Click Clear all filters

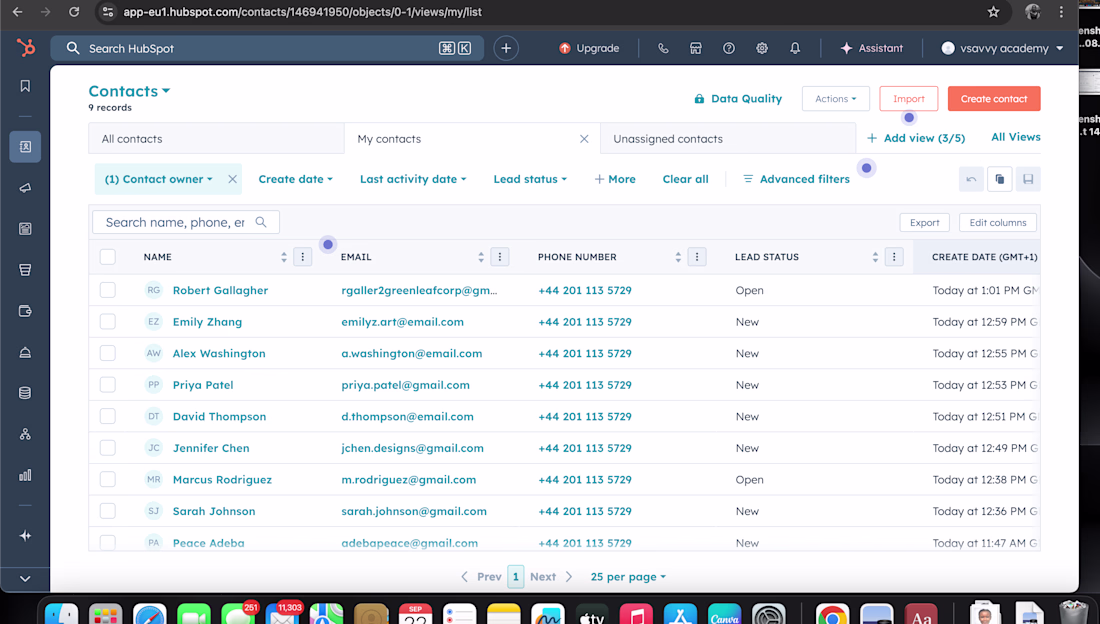pos(685,179)
